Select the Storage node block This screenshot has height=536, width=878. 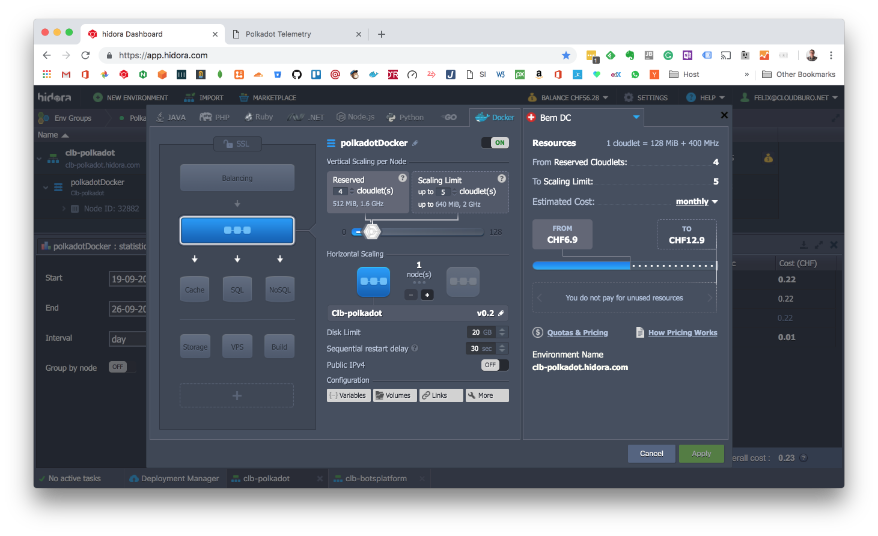[195, 347]
